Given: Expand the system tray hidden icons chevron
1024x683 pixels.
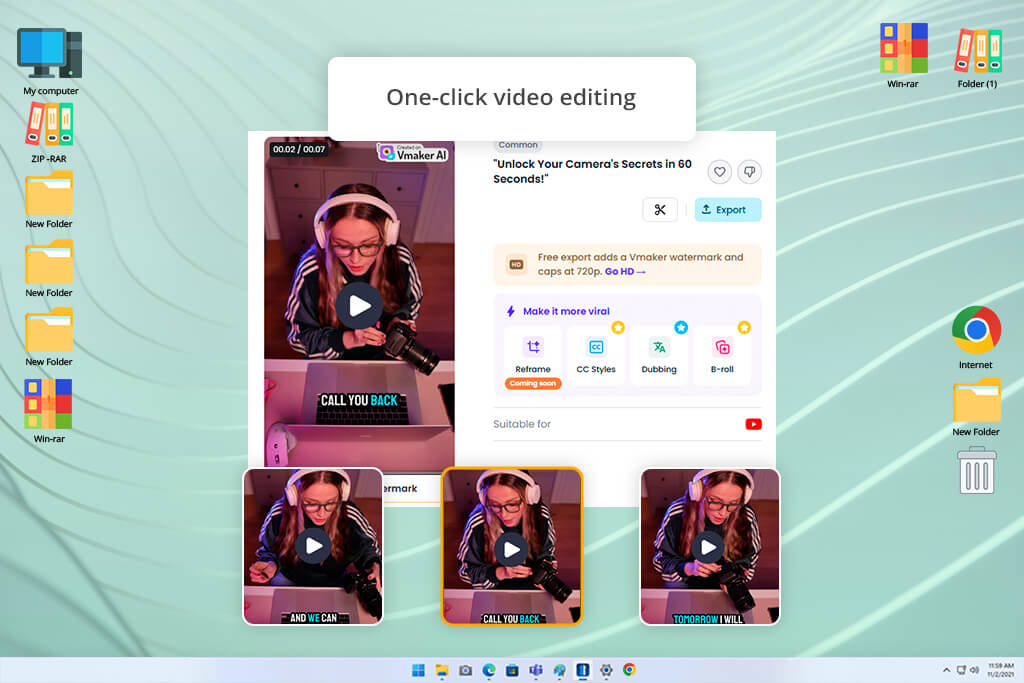Looking at the screenshot, I should coord(946,670).
